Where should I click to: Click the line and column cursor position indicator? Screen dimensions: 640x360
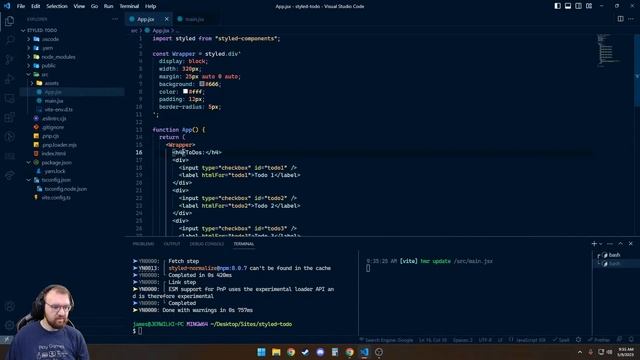click(433, 340)
